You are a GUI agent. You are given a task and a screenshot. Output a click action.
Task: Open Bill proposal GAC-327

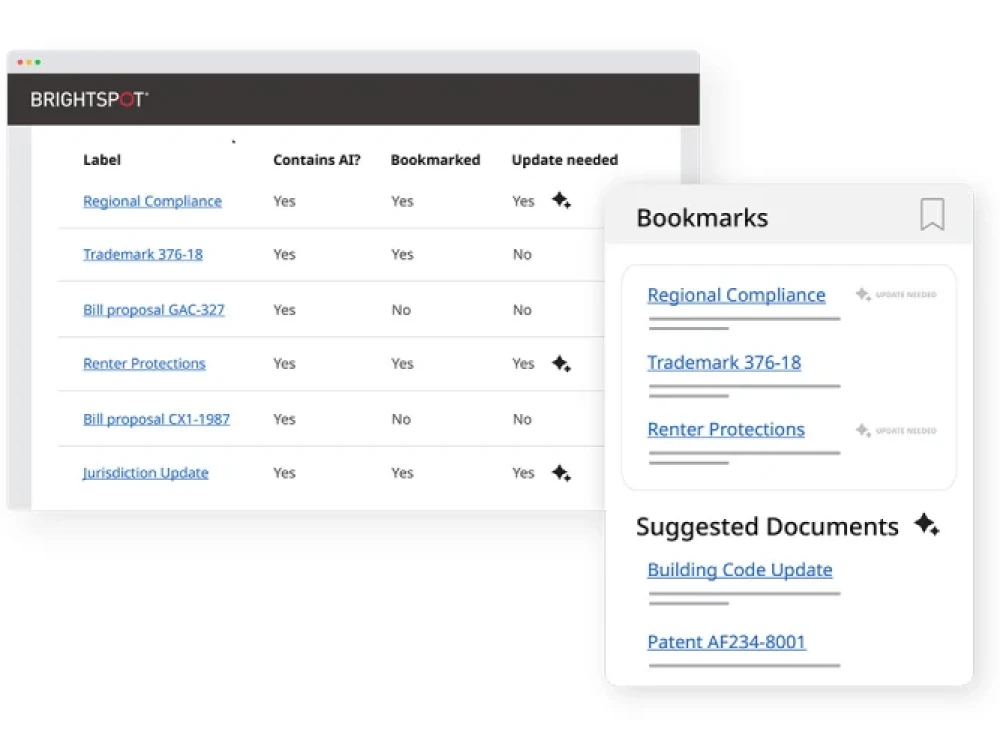[154, 310]
